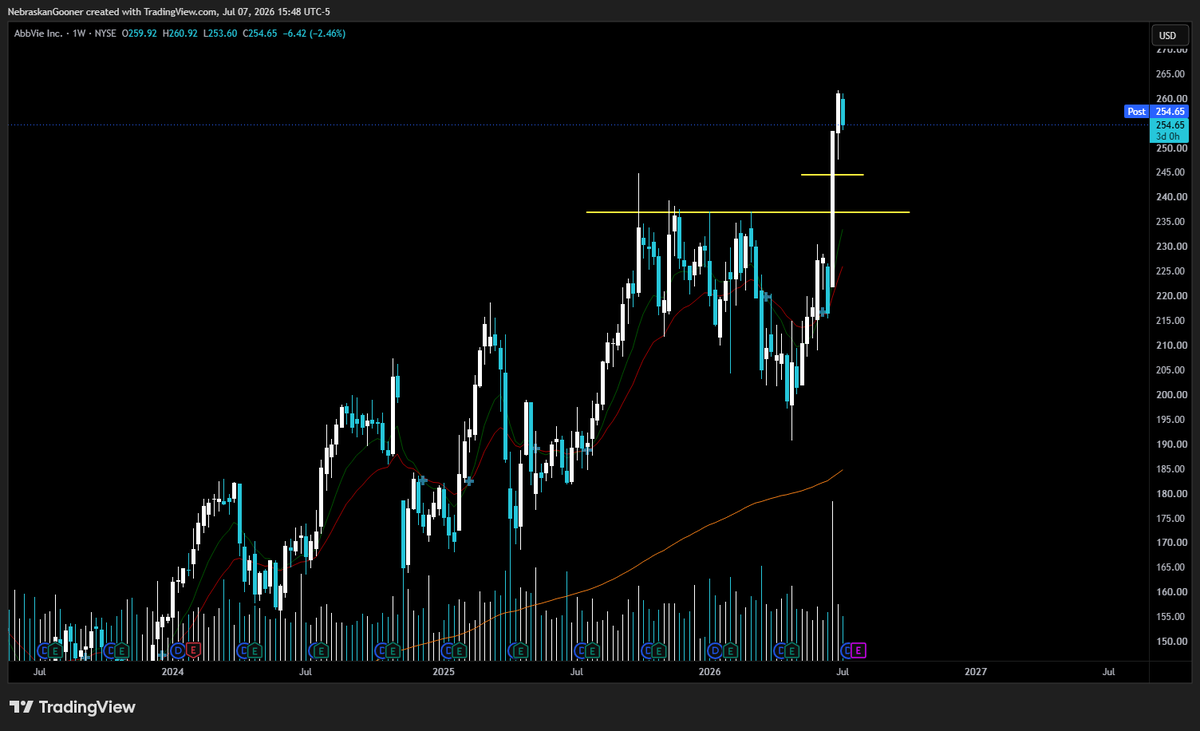
Task: Click the 240.00 price axis label
Action: coord(1170,197)
